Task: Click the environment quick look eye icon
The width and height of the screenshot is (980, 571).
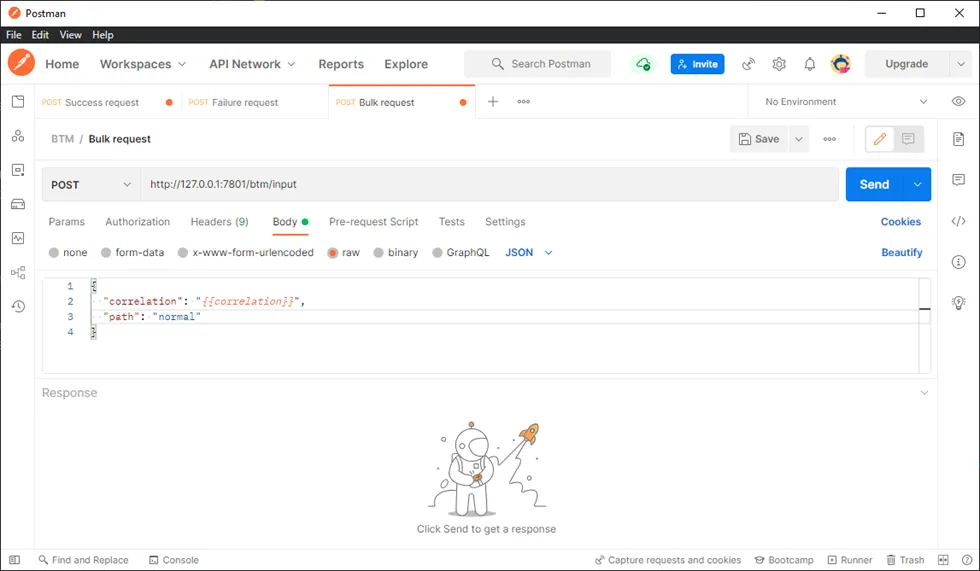Action: [958, 101]
